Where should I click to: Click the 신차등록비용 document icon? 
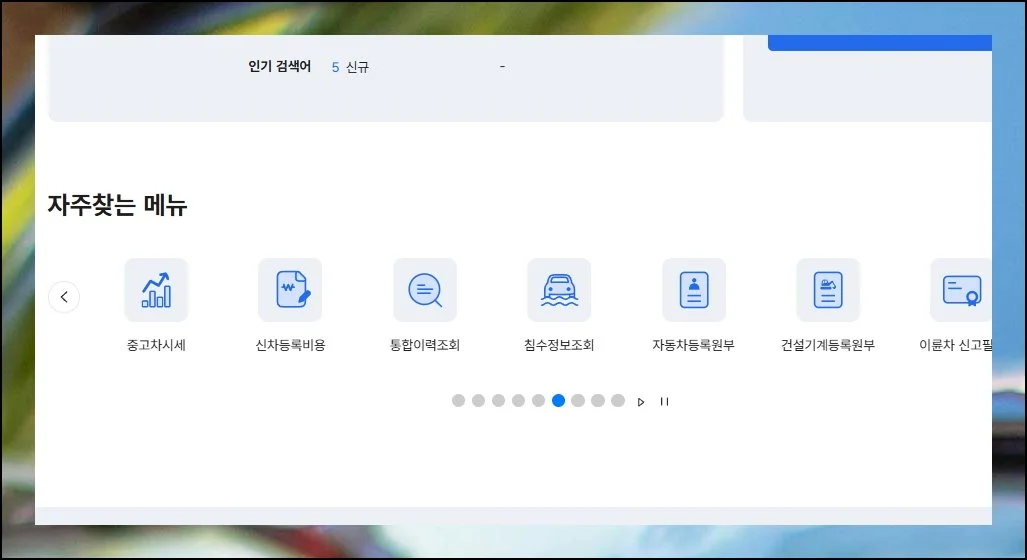pos(290,290)
